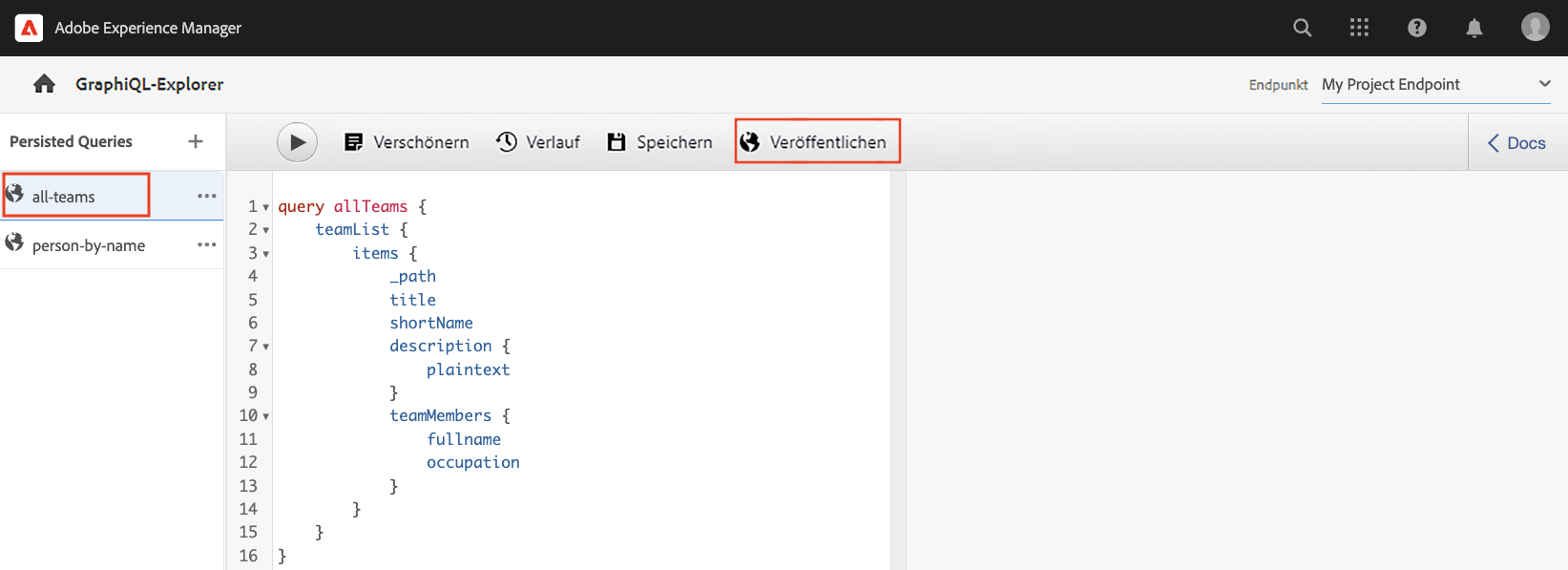Click the occupation field in editor

(473, 462)
